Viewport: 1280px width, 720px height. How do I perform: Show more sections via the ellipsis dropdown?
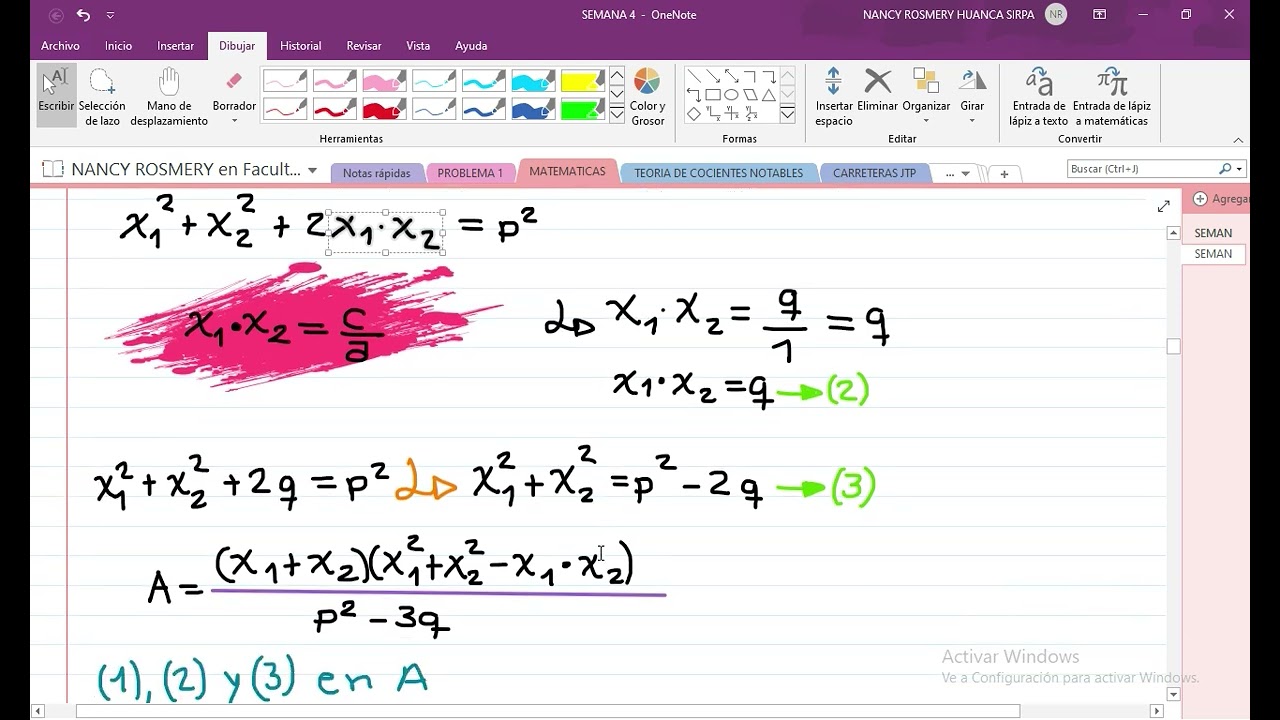tap(957, 173)
